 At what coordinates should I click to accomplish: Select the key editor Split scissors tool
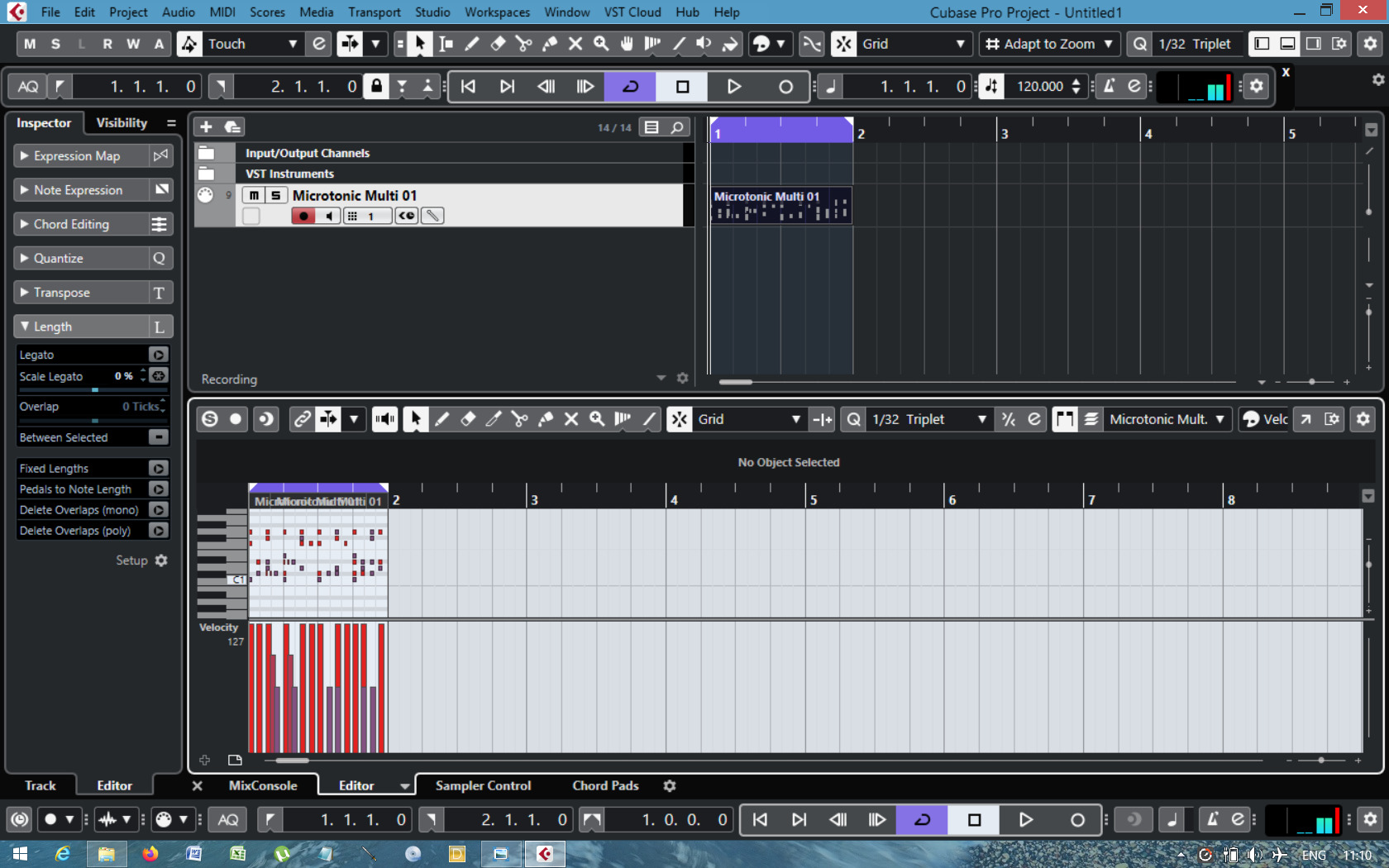click(x=519, y=419)
